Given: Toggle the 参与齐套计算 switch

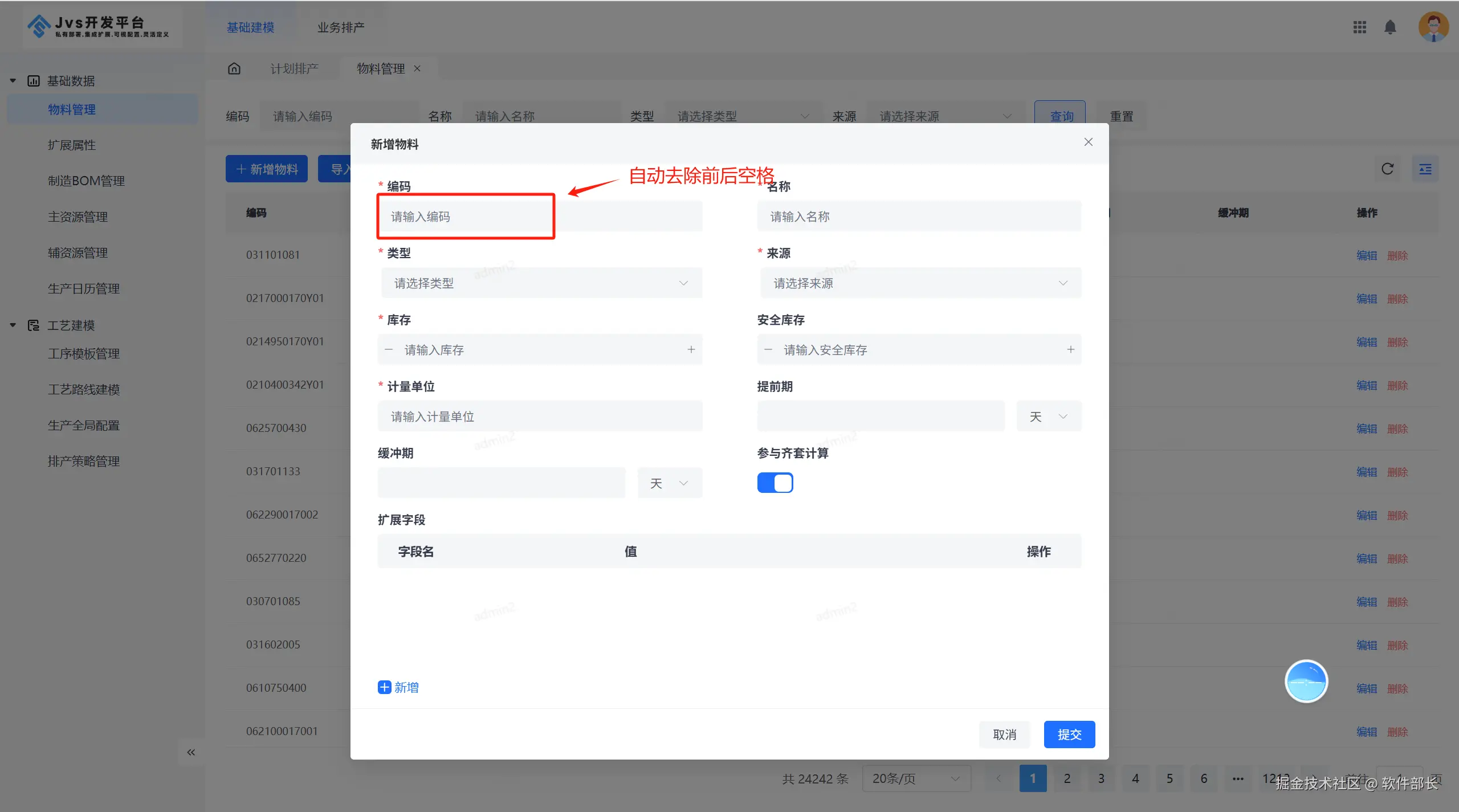Looking at the screenshot, I should pyautogui.click(x=775, y=483).
